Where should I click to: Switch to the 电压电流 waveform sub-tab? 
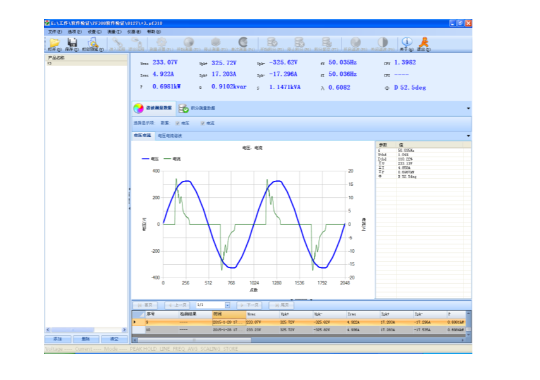(142, 135)
